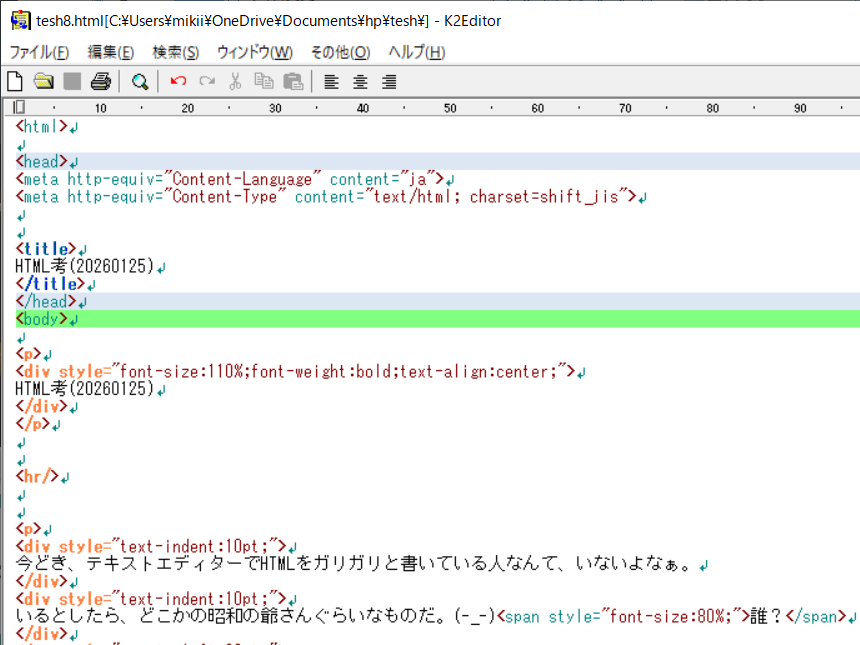Undo the last edit with red arrow

coord(178,81)
